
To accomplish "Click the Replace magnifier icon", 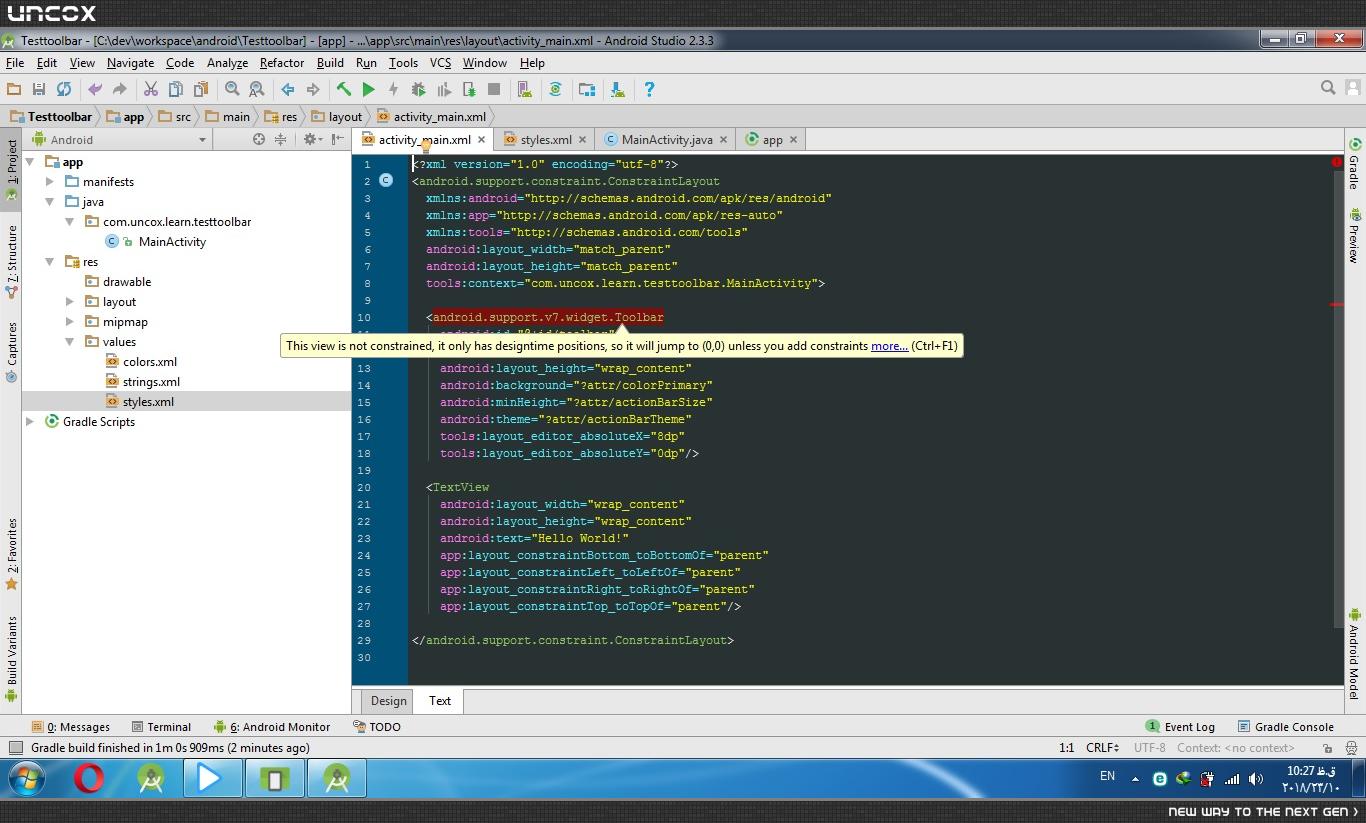I will [256, 89].
